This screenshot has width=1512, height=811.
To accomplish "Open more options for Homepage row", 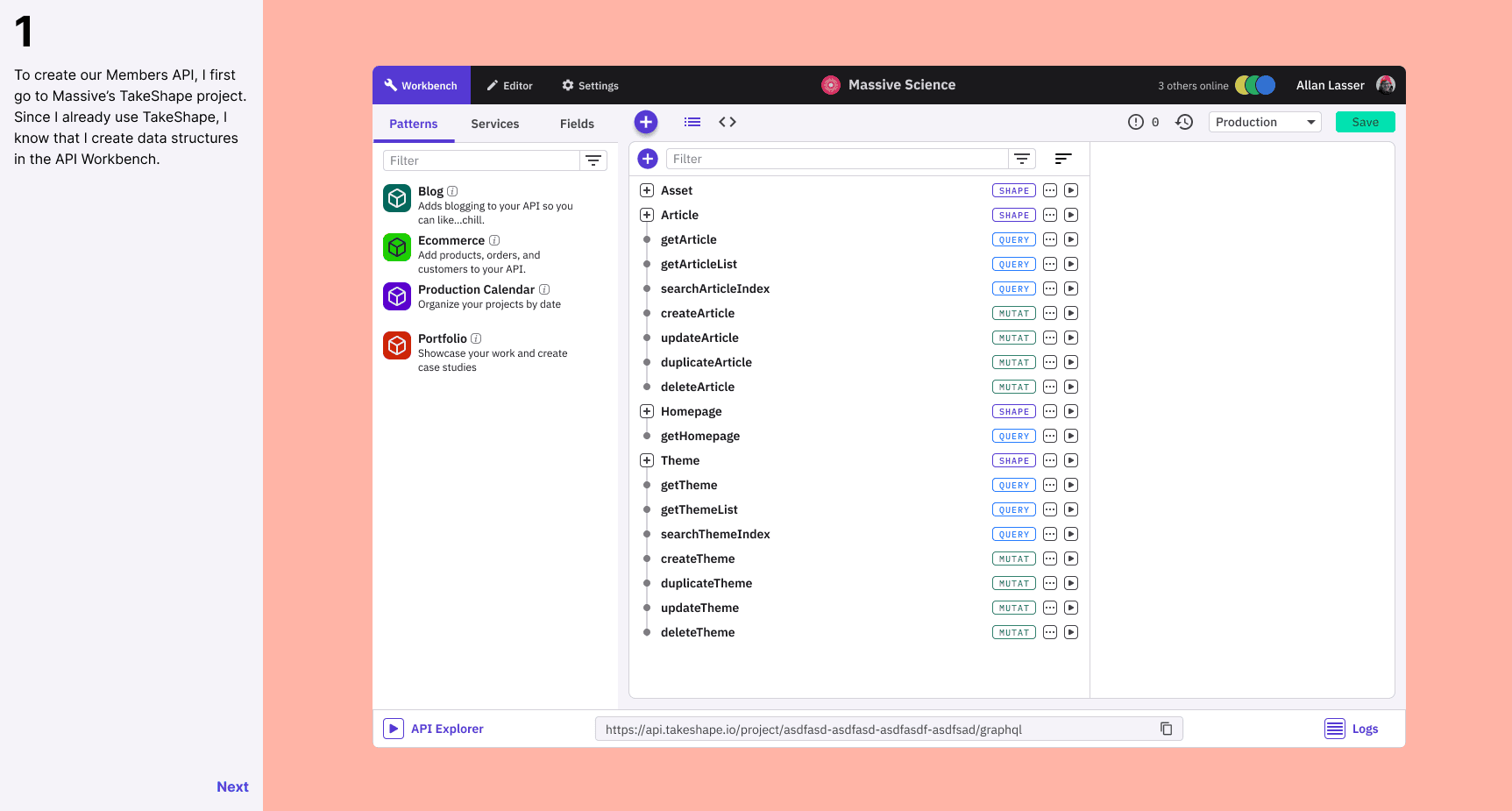I will [x=1050, y=411].
